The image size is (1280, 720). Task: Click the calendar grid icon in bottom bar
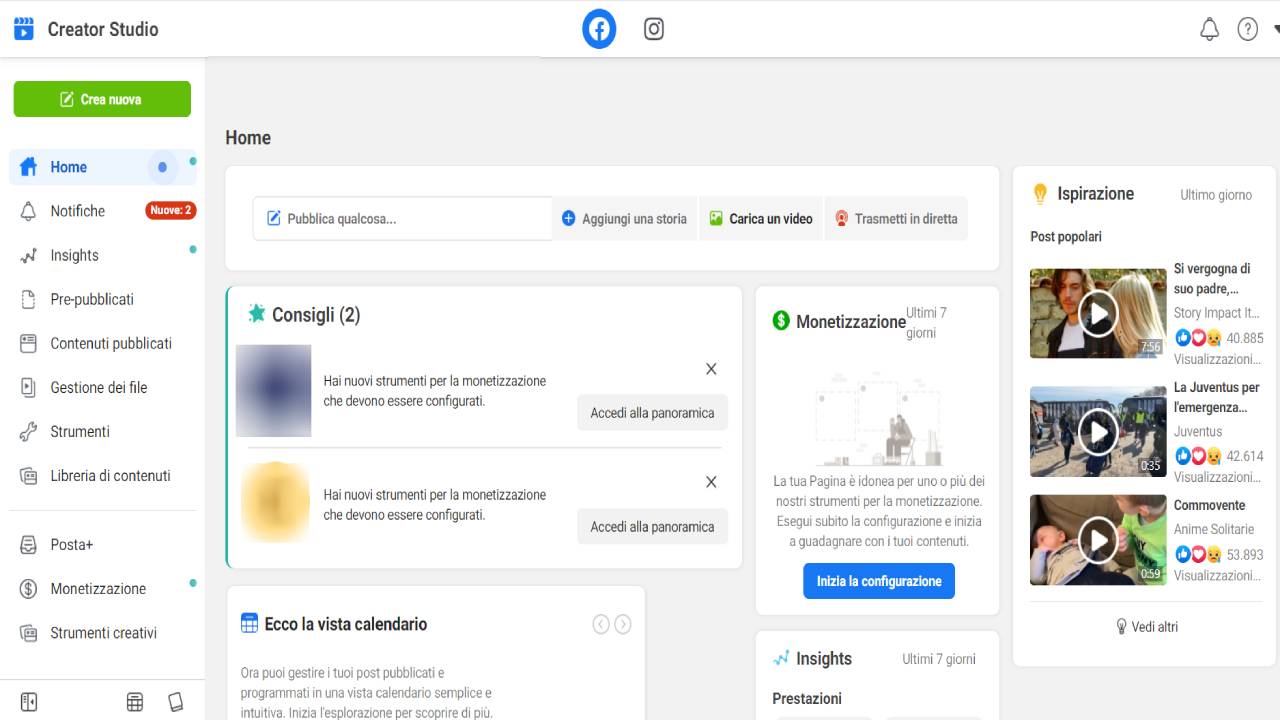click(135, 702)
